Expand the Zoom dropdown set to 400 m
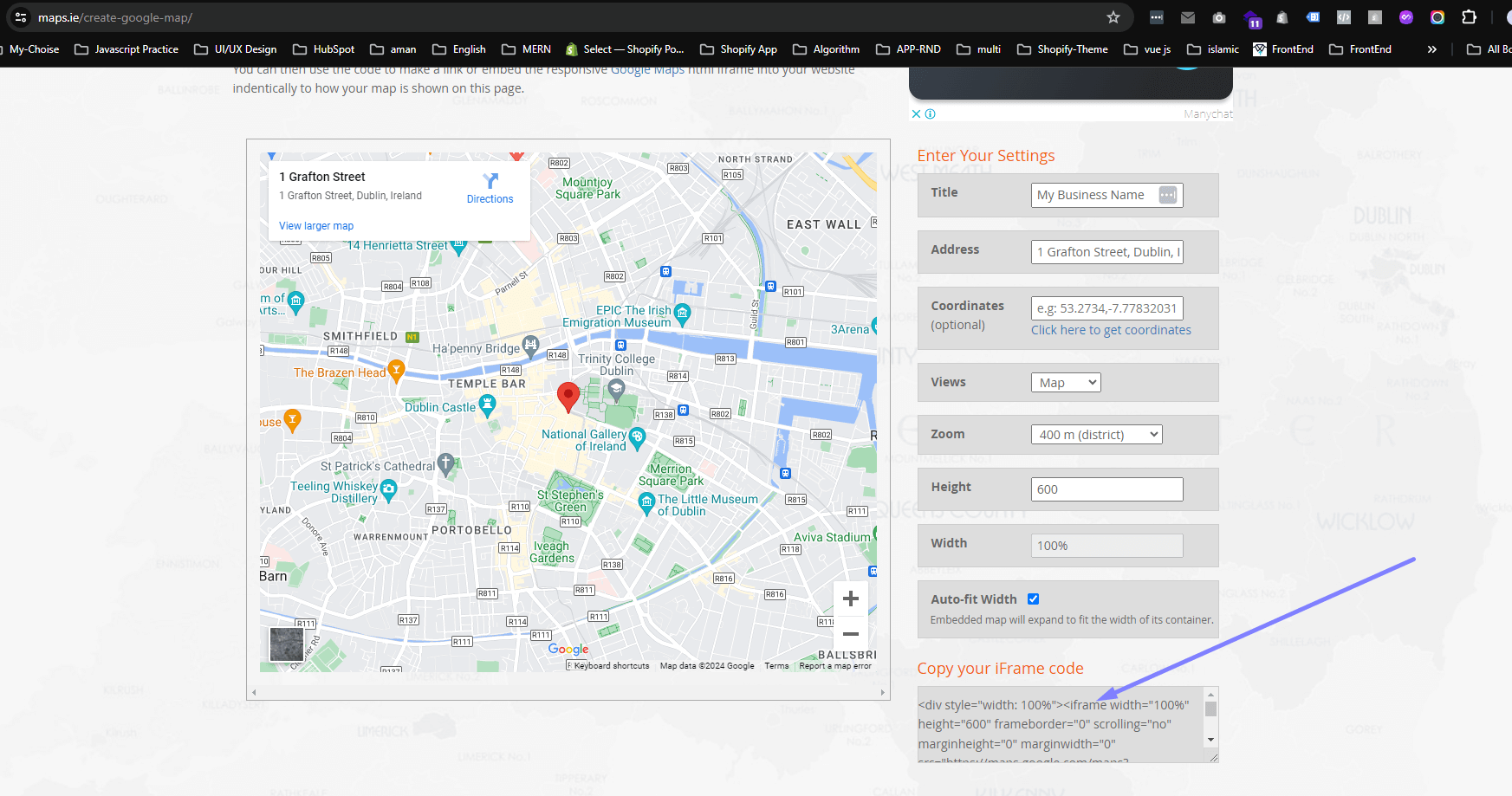 [x=1096, y=435]
